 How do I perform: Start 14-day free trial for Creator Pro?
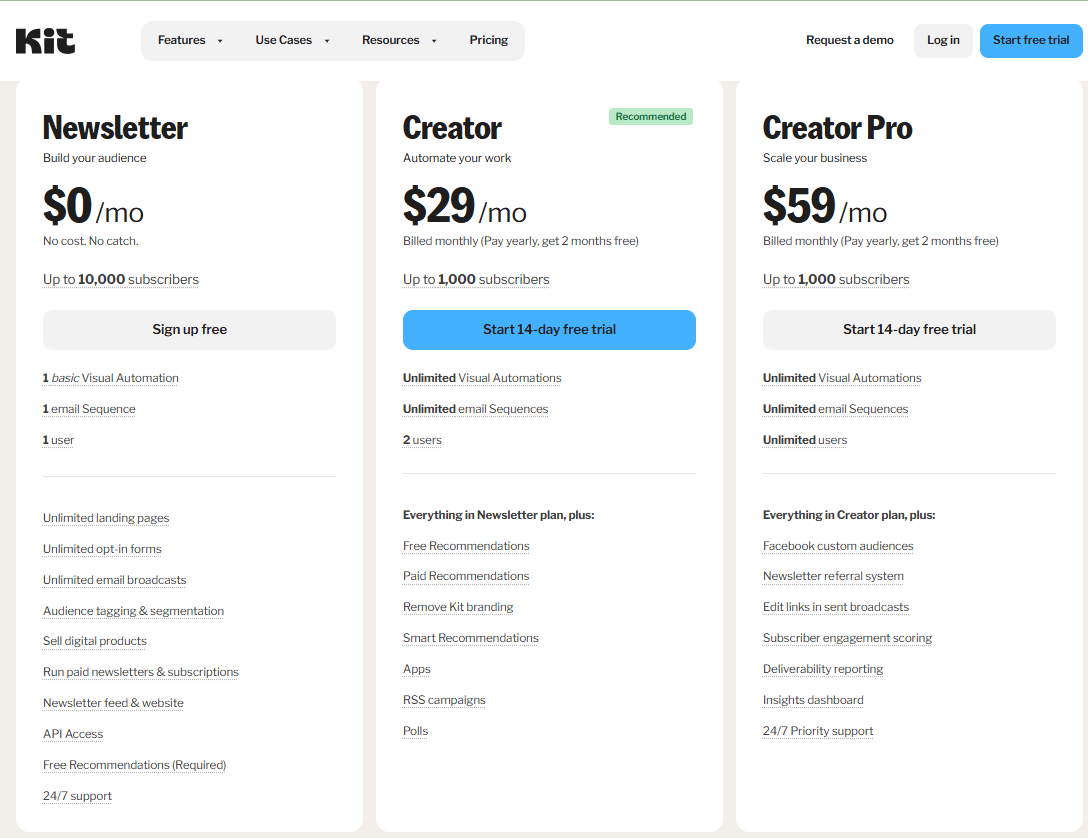(x=909, y=330)
